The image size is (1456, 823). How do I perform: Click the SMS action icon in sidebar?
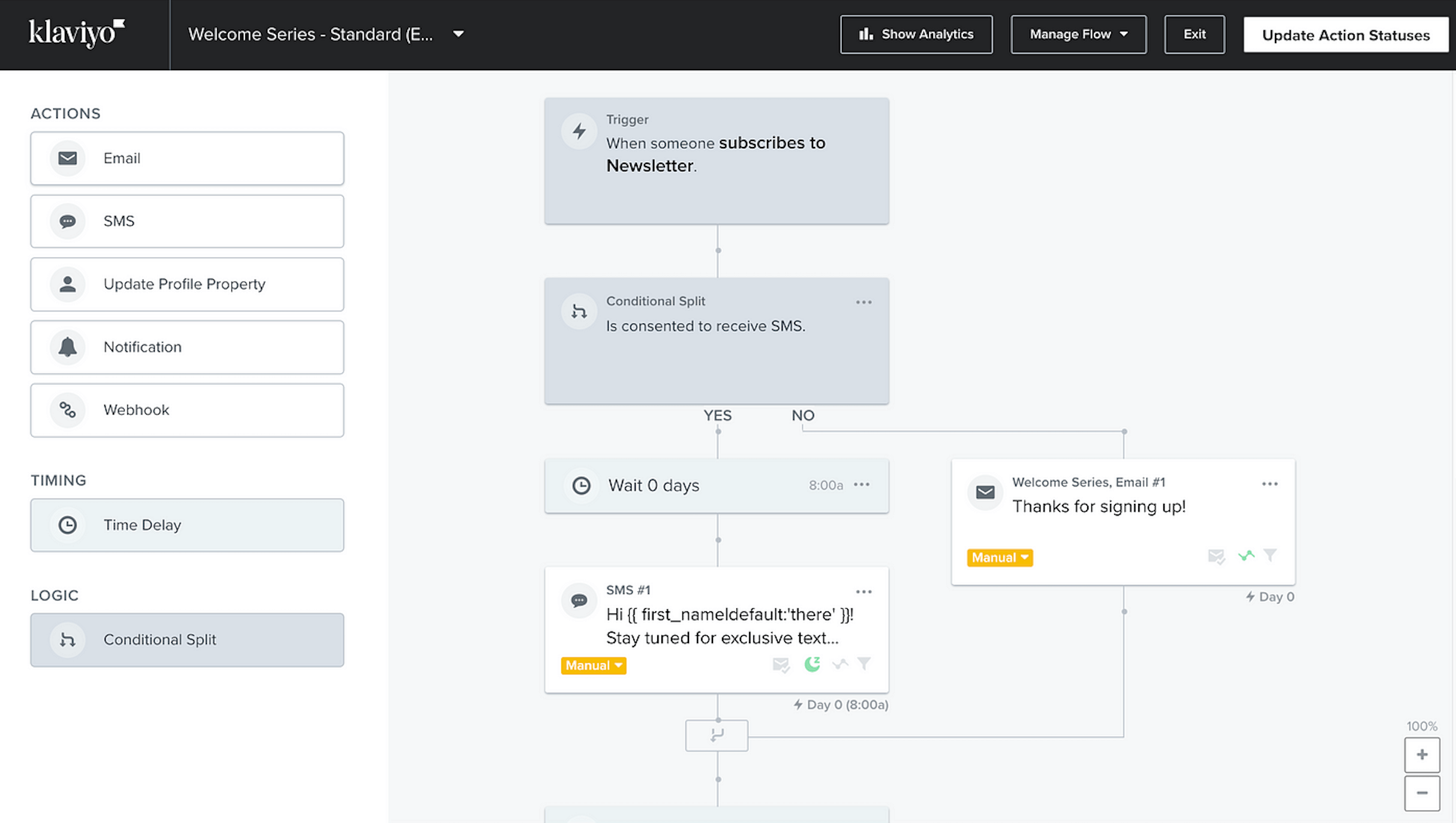[x=67, y=220]
